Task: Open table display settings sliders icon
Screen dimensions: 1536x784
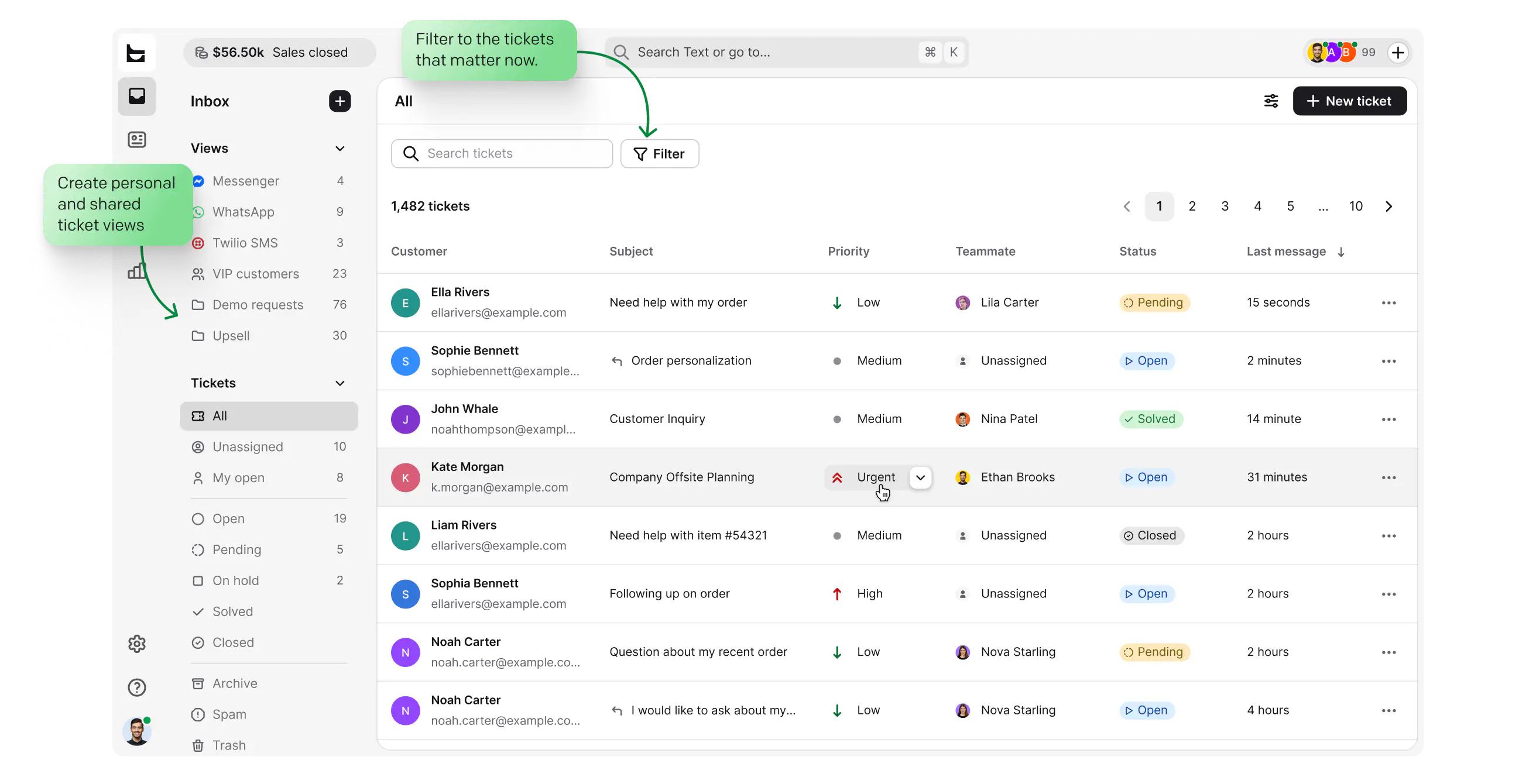Action: coord(1271,101)
